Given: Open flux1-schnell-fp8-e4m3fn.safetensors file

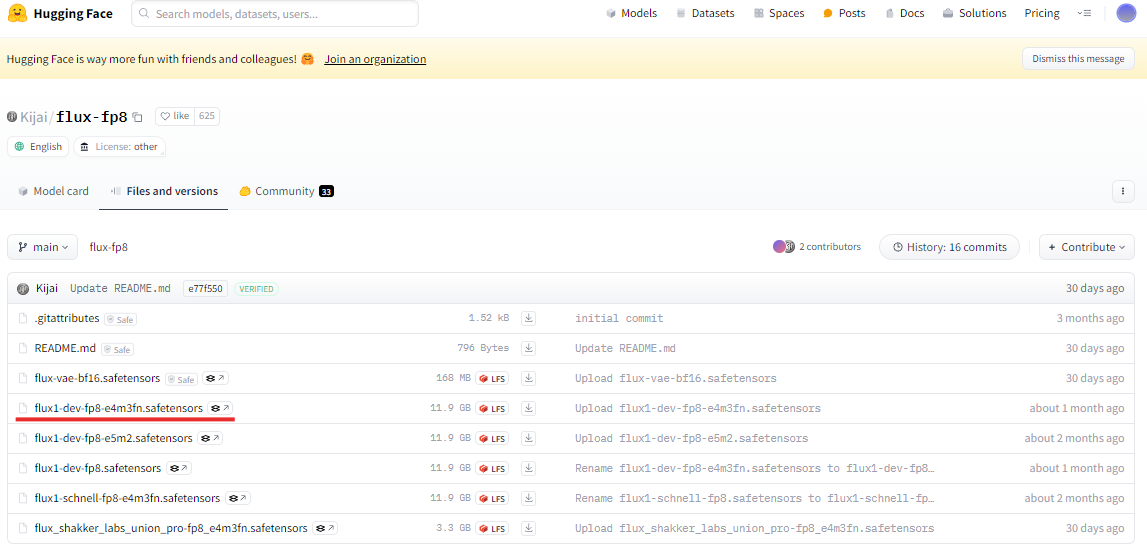Looking at the screenshot, I should point(127,498).
